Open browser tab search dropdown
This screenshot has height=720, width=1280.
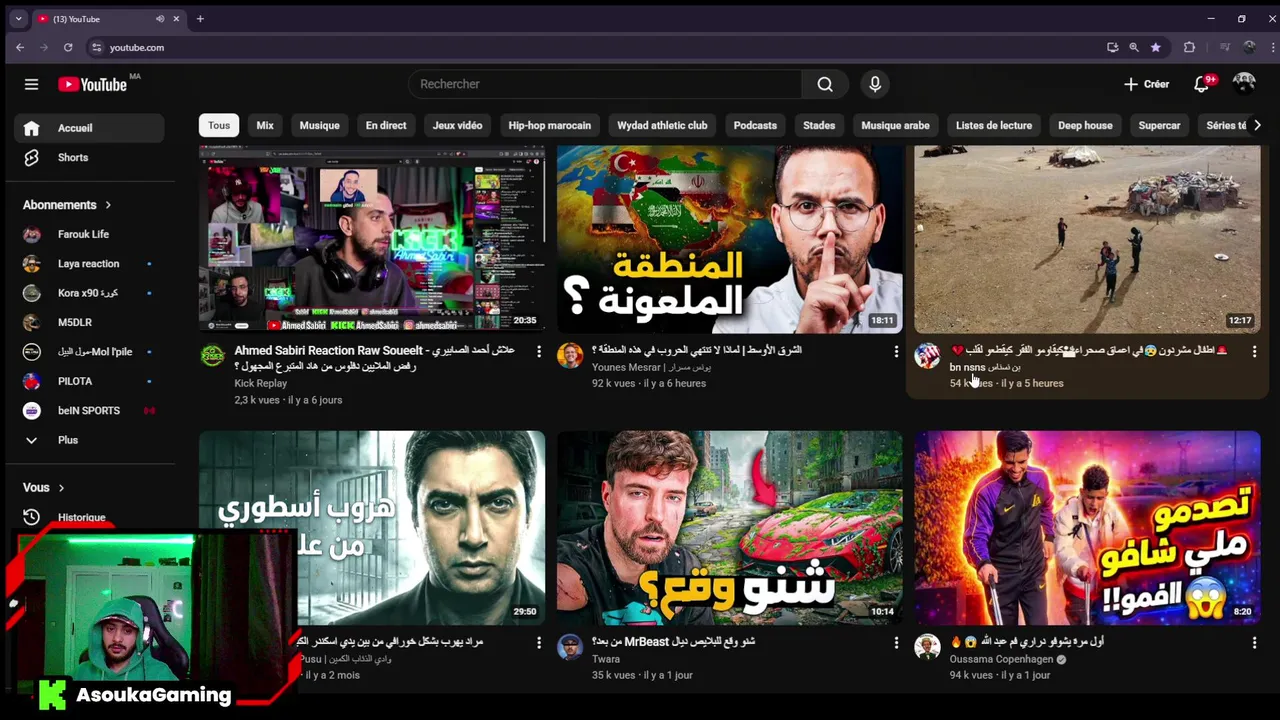pyautogui.click(x=18, y=19)
